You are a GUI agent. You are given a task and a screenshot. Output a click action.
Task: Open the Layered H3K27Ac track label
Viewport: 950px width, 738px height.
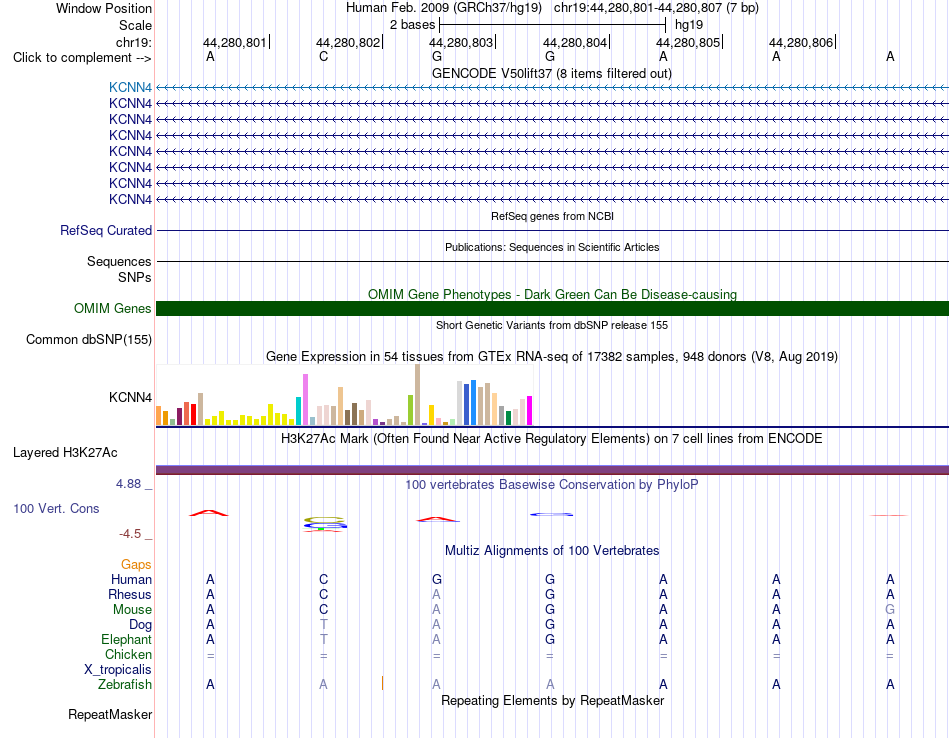tap(65, 453)
